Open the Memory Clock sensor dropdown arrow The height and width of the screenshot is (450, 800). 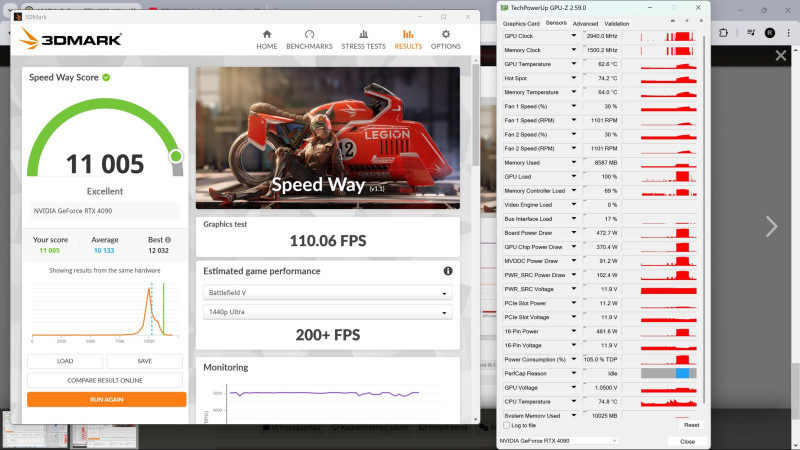(573, 50)
